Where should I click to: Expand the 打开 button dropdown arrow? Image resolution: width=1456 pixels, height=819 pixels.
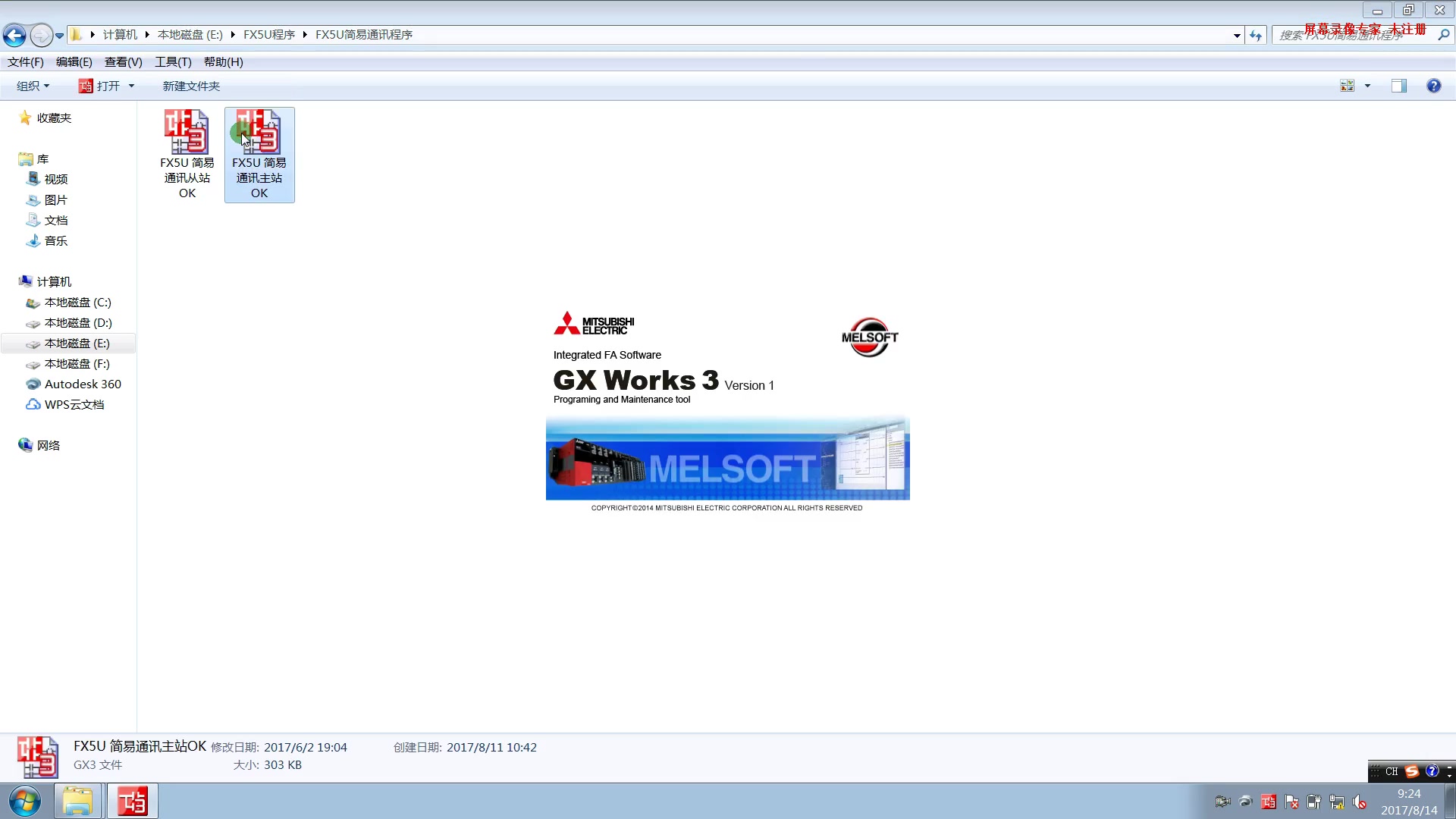pyautogui.click(x=131, y=86)
